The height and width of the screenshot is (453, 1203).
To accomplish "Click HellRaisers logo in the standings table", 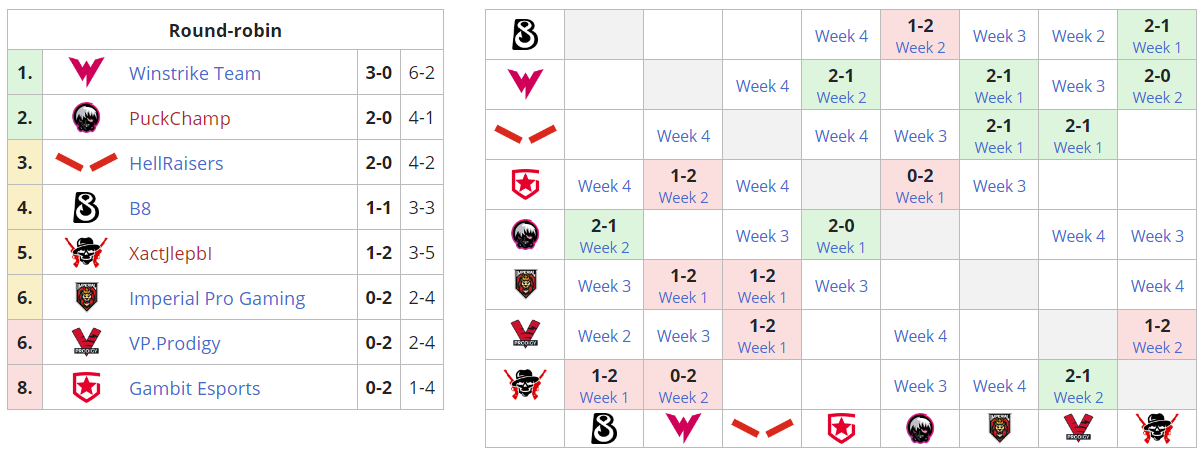I will pyautogui.click(x=86, y=163).
